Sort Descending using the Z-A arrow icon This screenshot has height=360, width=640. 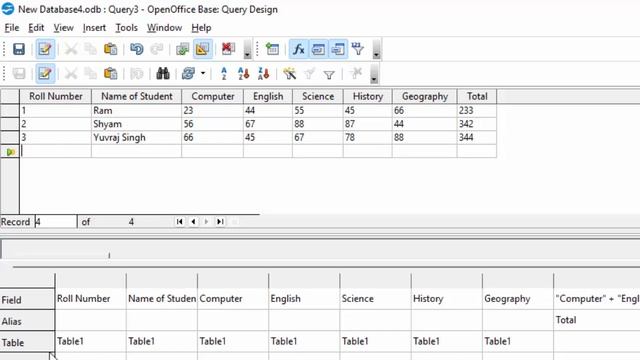point(264,74)
